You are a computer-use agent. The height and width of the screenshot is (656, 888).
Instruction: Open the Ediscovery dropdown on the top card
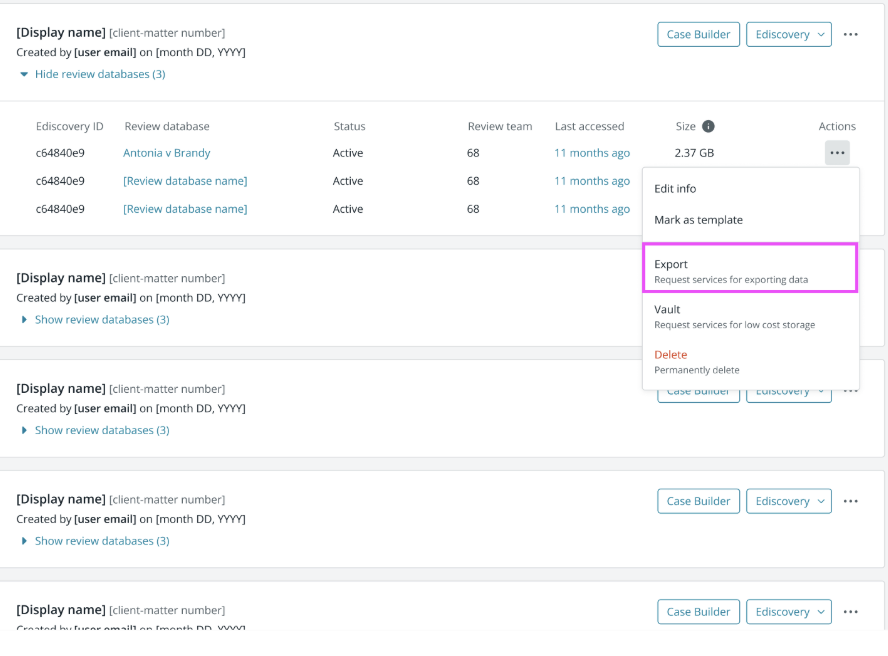point(789,33)
